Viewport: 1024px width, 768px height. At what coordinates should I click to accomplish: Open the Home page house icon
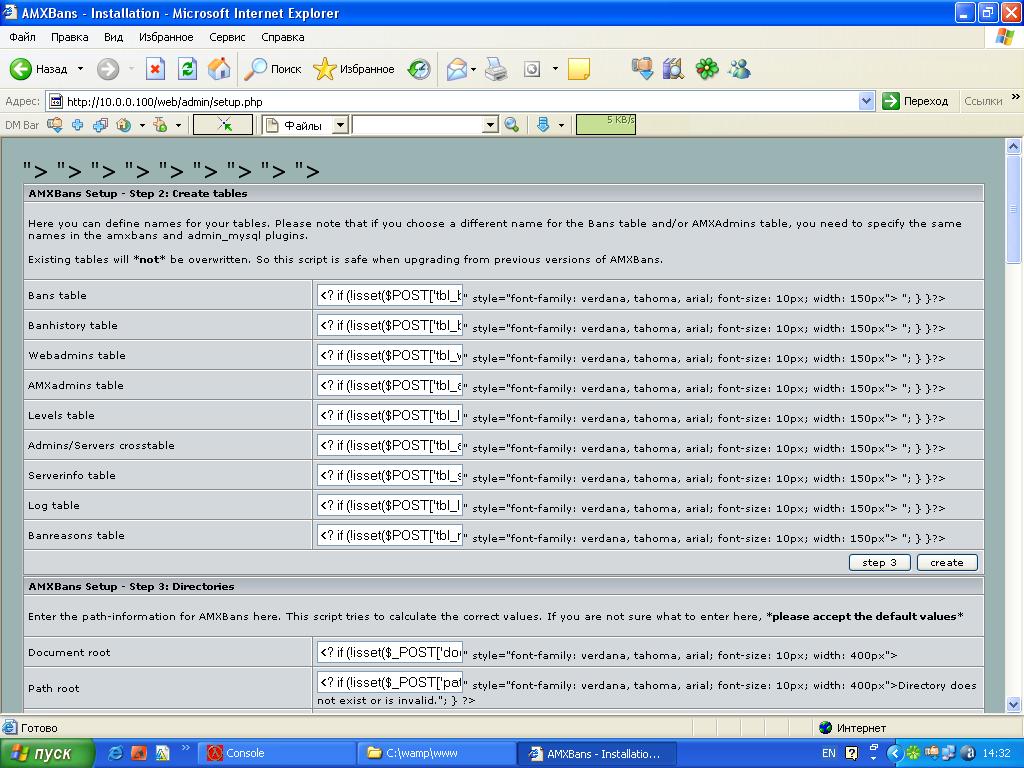coord(219,69)
